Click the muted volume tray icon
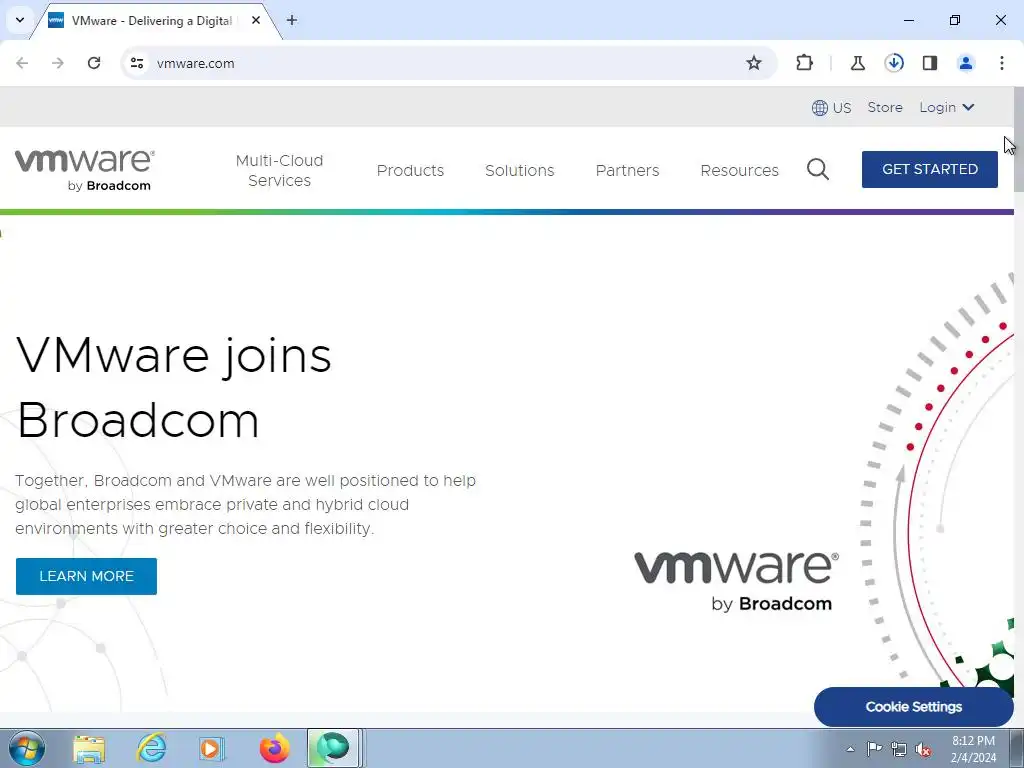The image size is (1024, 768). click(x=923, y=749)
